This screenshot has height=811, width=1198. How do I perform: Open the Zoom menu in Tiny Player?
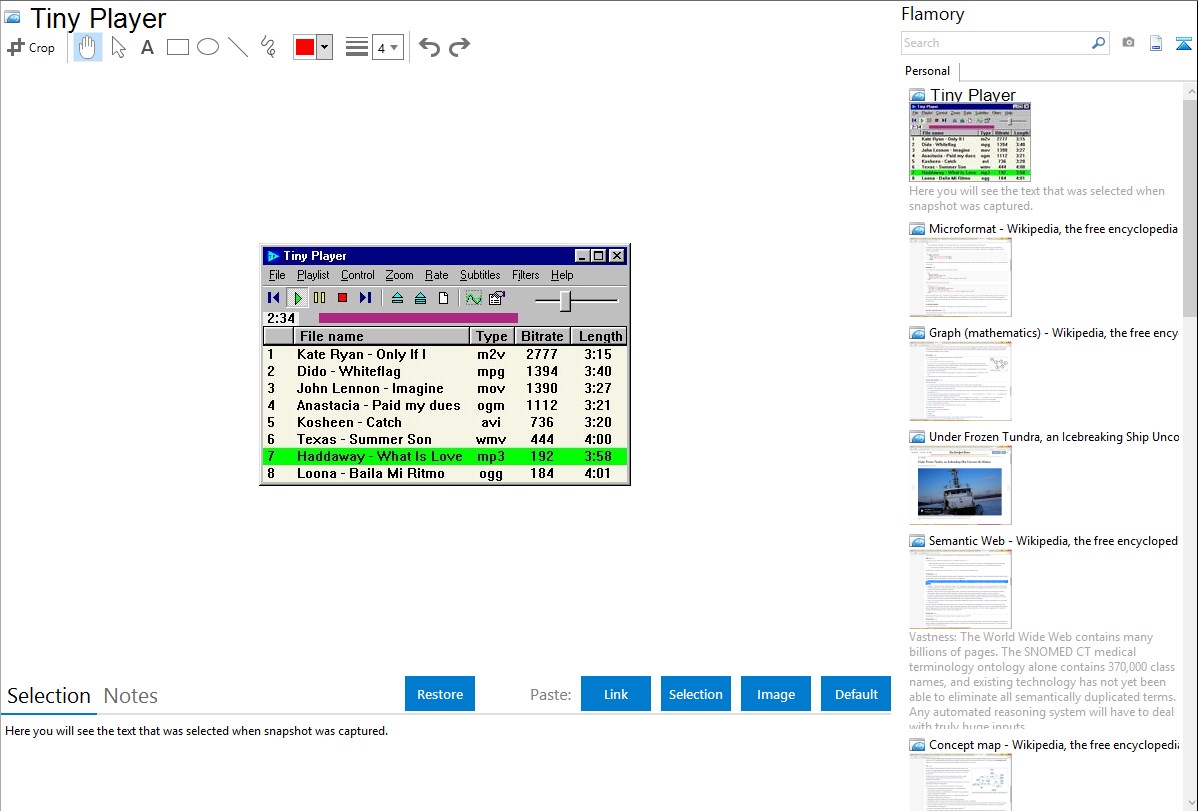coord(400,275)
